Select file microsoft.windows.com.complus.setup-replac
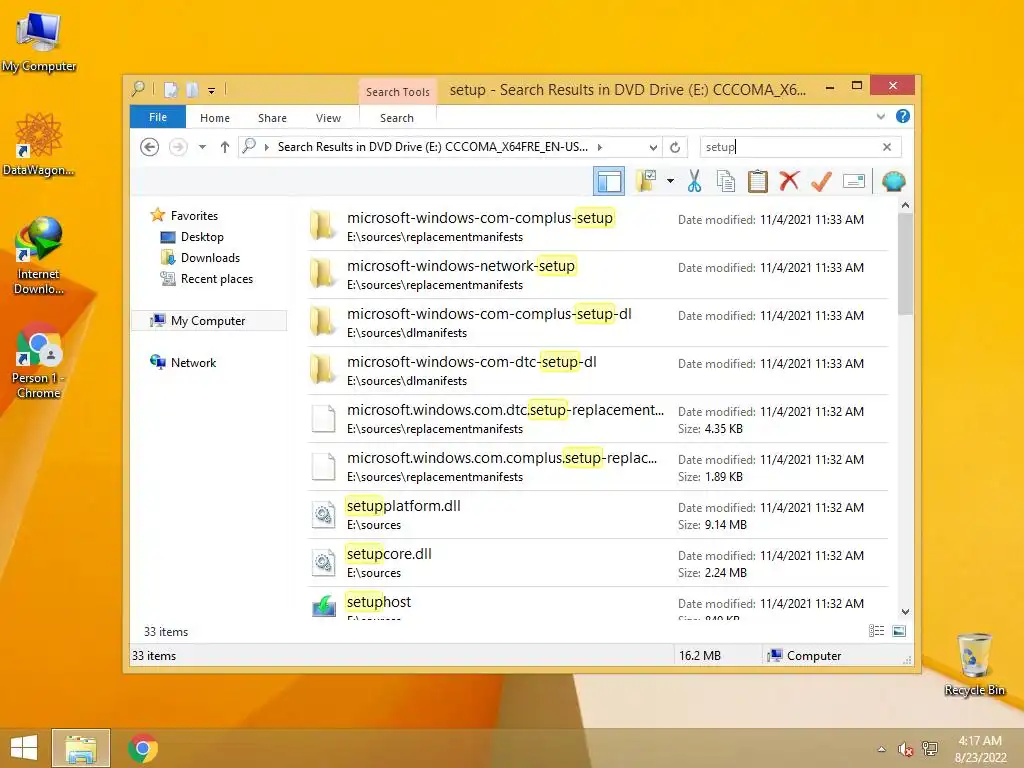Screen dimensions: 1024x768 click(x=598, y=466)
